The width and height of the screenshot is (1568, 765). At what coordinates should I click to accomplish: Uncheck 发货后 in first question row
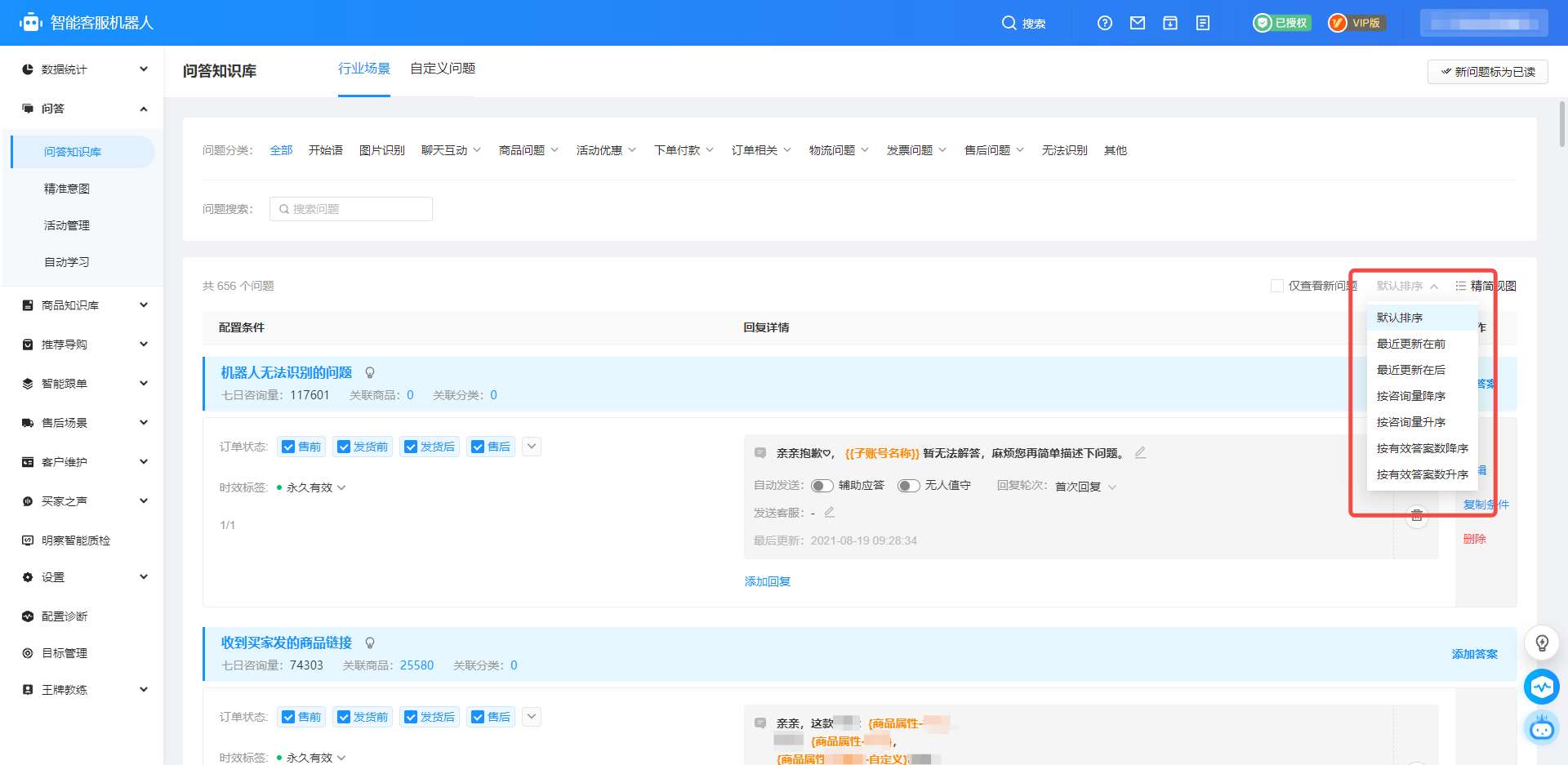tap(411, 447)
